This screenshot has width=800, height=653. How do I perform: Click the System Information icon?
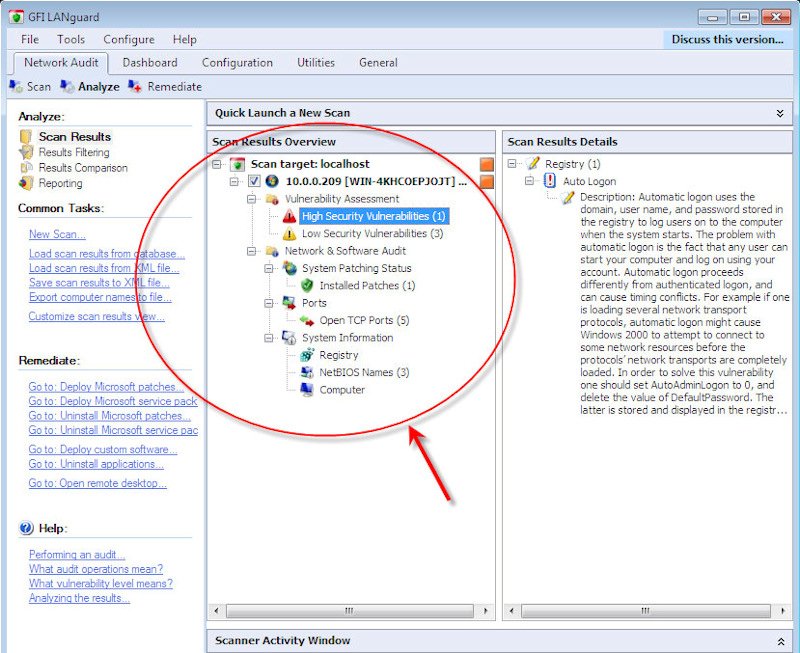289,337
